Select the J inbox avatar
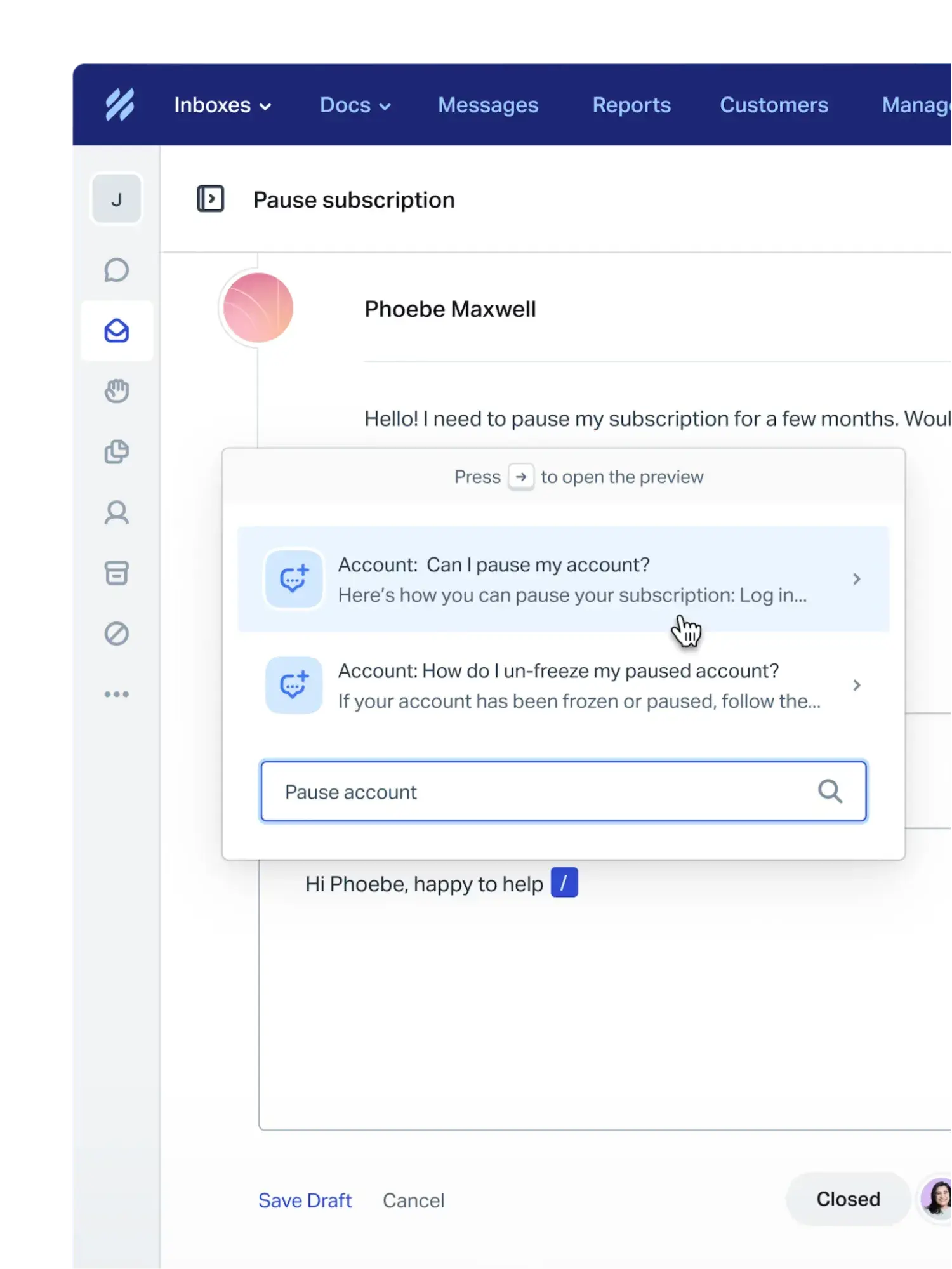 pos(116,199)
